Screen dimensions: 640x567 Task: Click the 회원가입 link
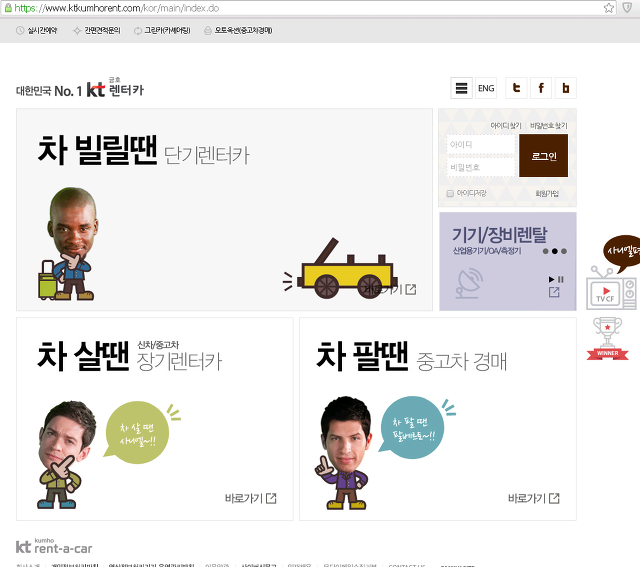tap(547, 193)
